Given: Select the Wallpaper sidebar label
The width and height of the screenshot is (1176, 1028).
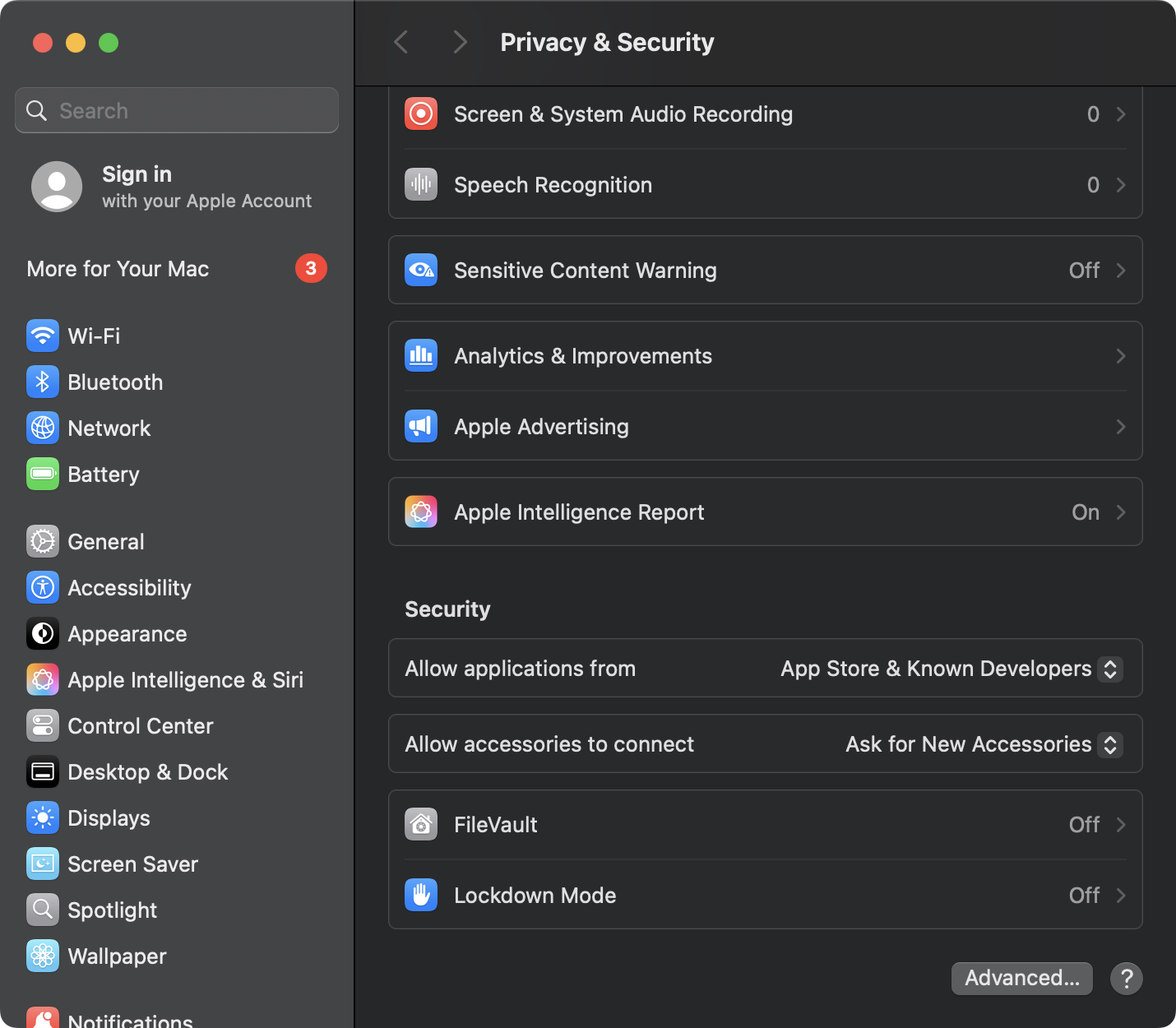Looking at the screenshot, I should (x=118, y=956).
